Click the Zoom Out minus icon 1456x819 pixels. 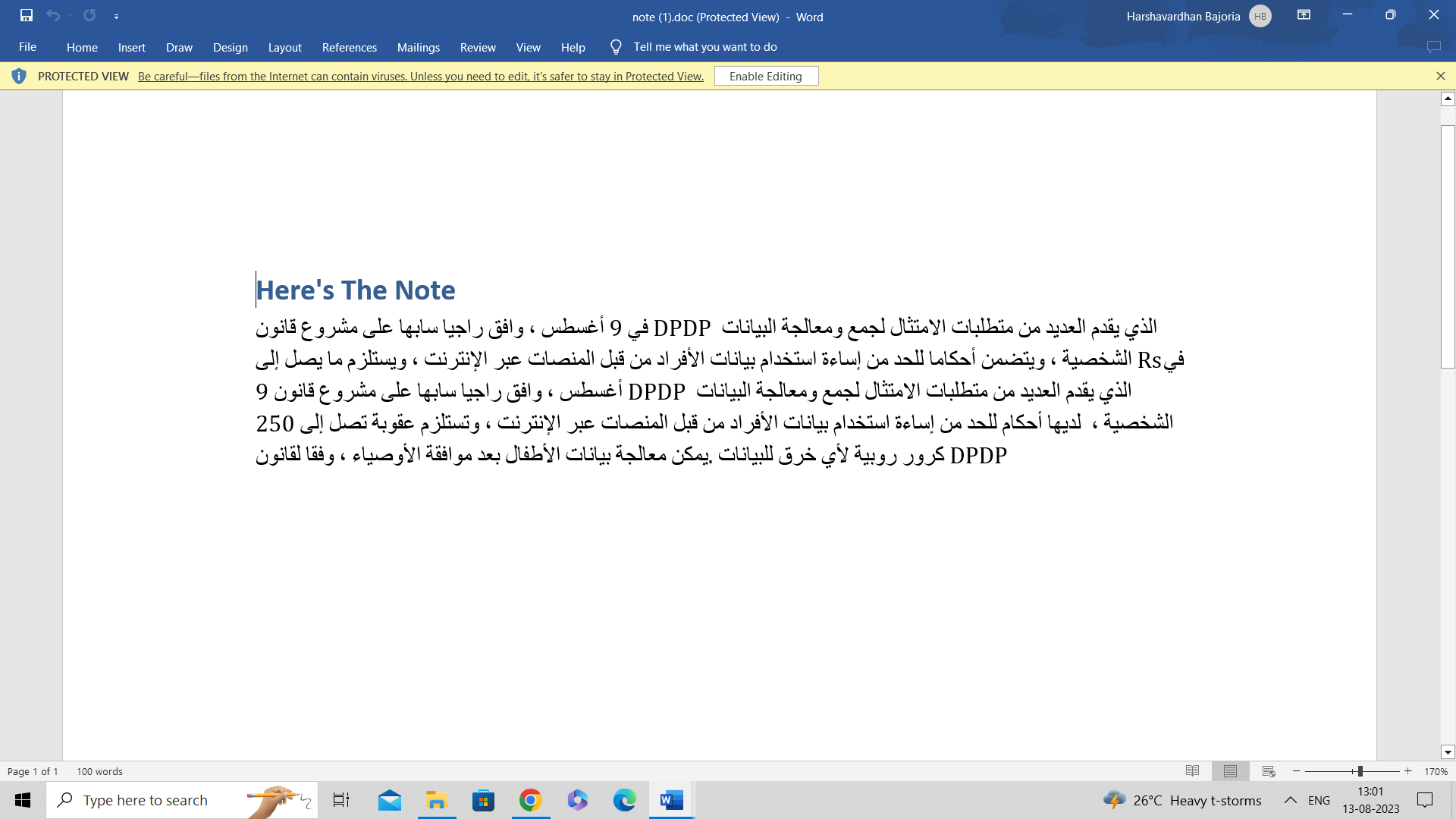(x=1297, y=771)
